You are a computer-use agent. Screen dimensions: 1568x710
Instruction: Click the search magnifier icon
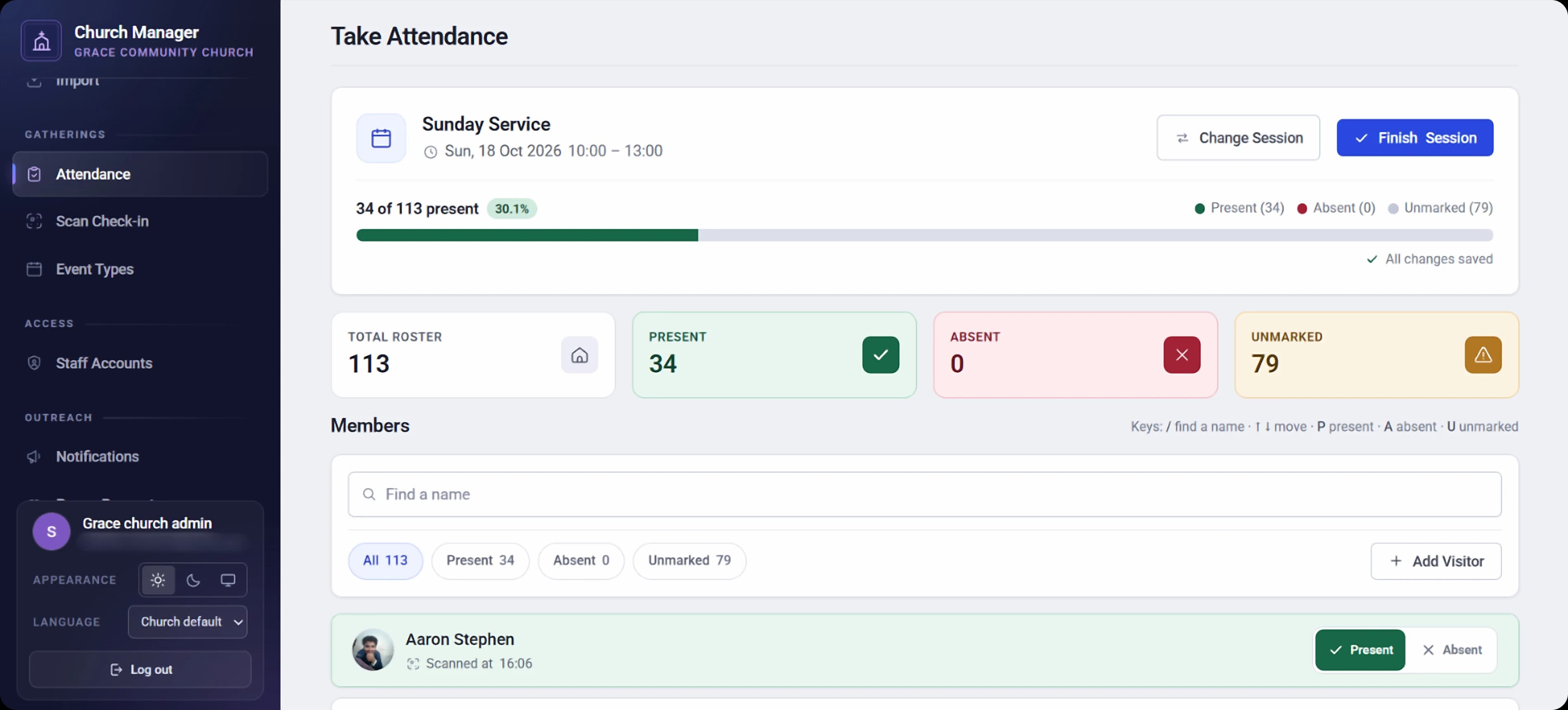[369, 495]
